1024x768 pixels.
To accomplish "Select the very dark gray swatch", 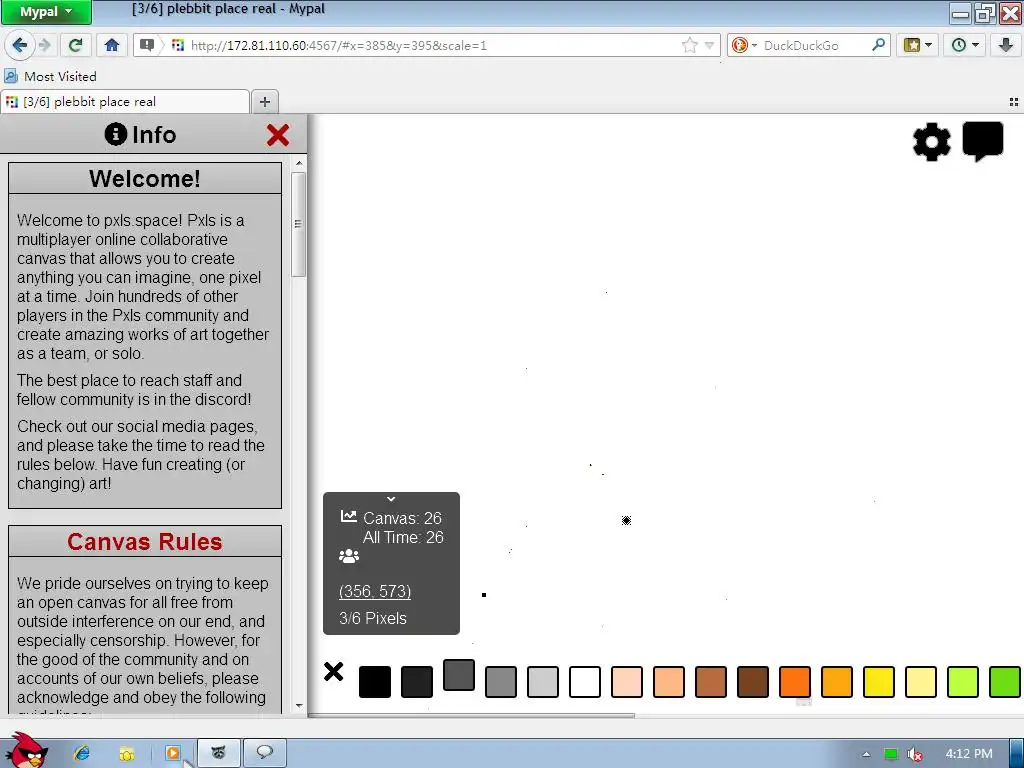I will 417,682.
